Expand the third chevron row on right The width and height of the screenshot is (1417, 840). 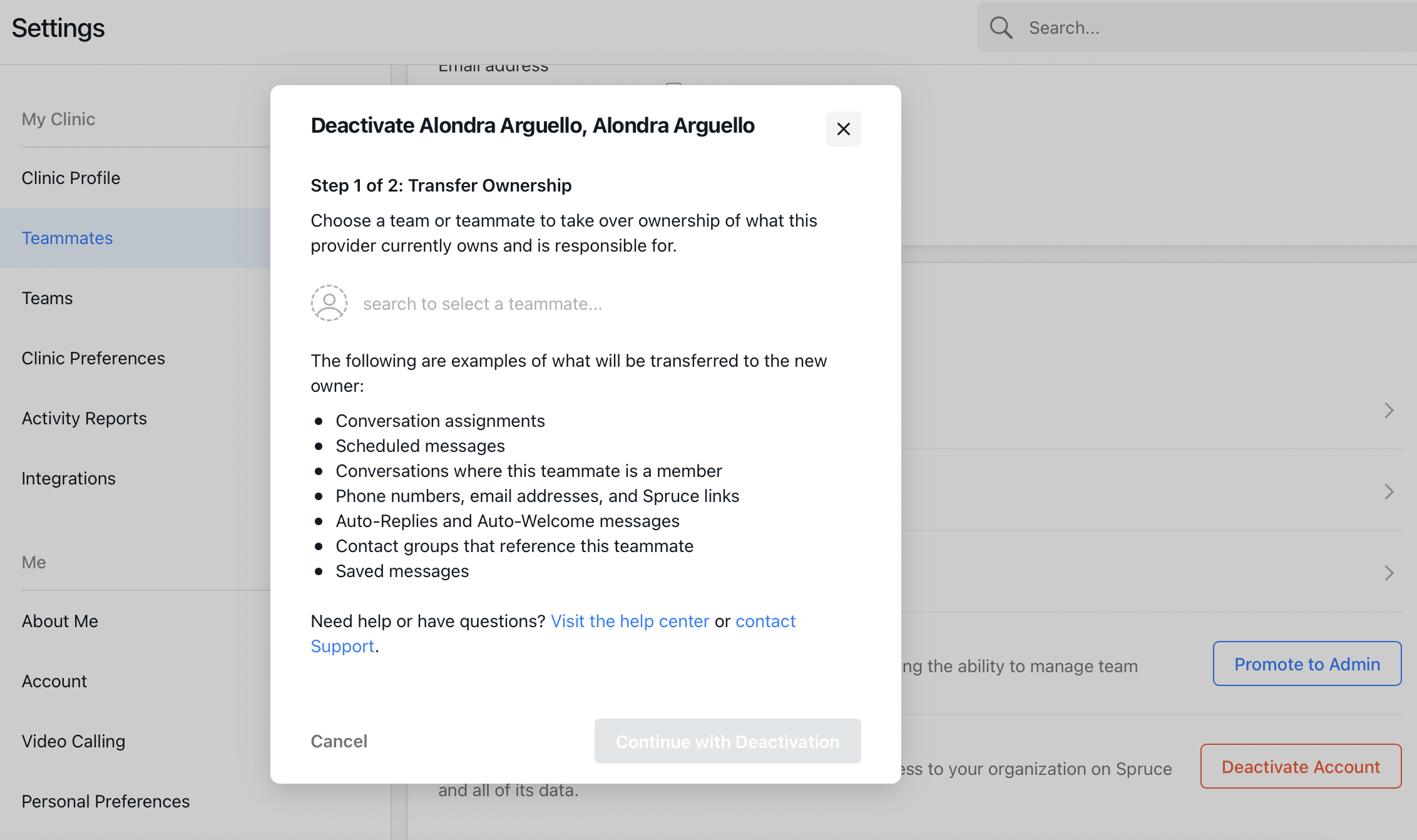[x=1389, y=573]
